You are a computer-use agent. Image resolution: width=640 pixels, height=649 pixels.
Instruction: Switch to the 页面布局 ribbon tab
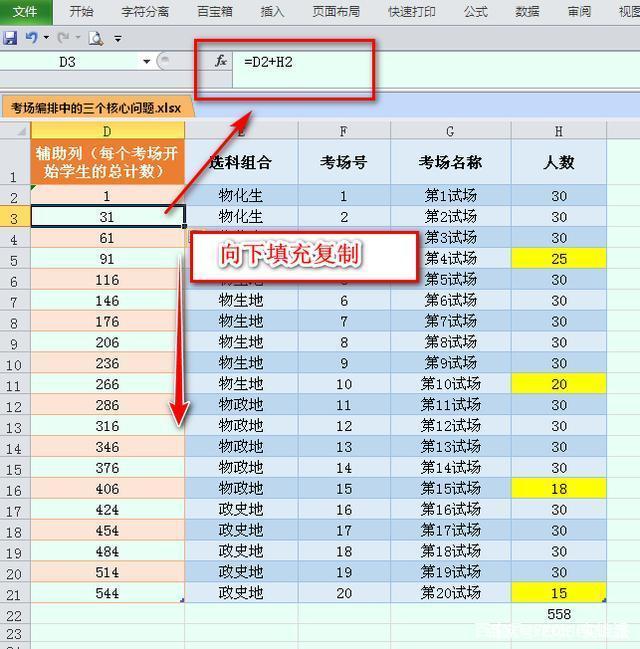point(336,12)
